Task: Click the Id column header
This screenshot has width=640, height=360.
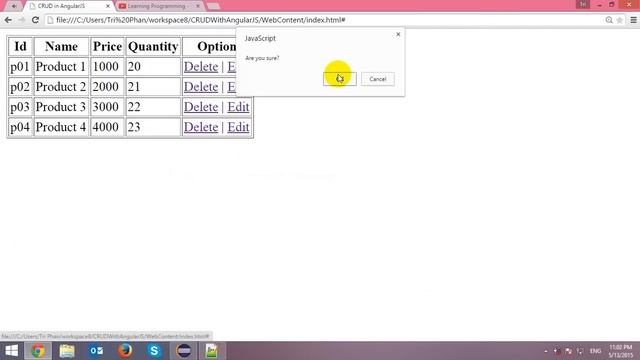Action: pyautogui.click(x=20, y=47)
